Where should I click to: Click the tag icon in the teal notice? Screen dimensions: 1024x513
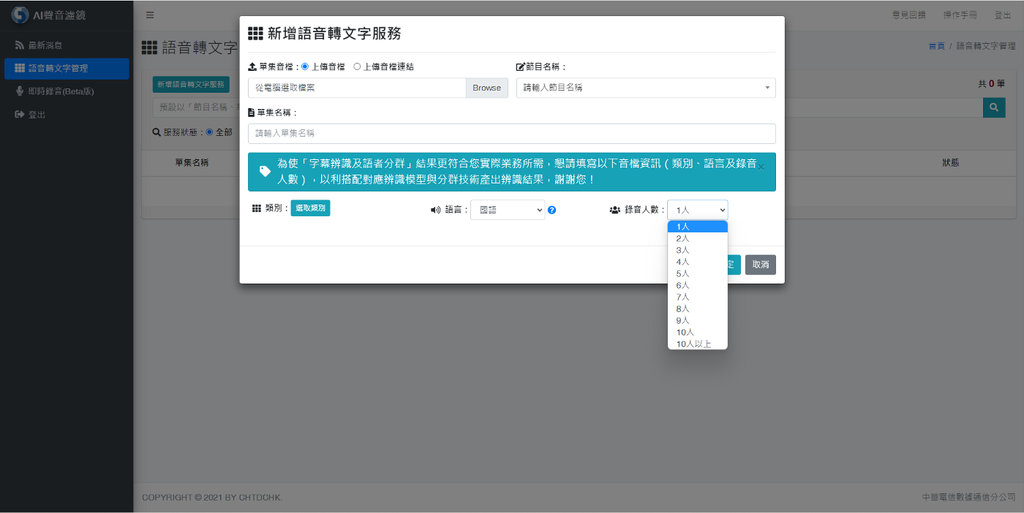[x=265, y=171]
